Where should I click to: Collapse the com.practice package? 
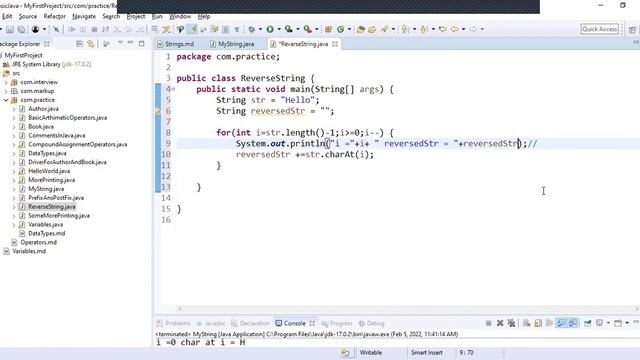(6, 100)
